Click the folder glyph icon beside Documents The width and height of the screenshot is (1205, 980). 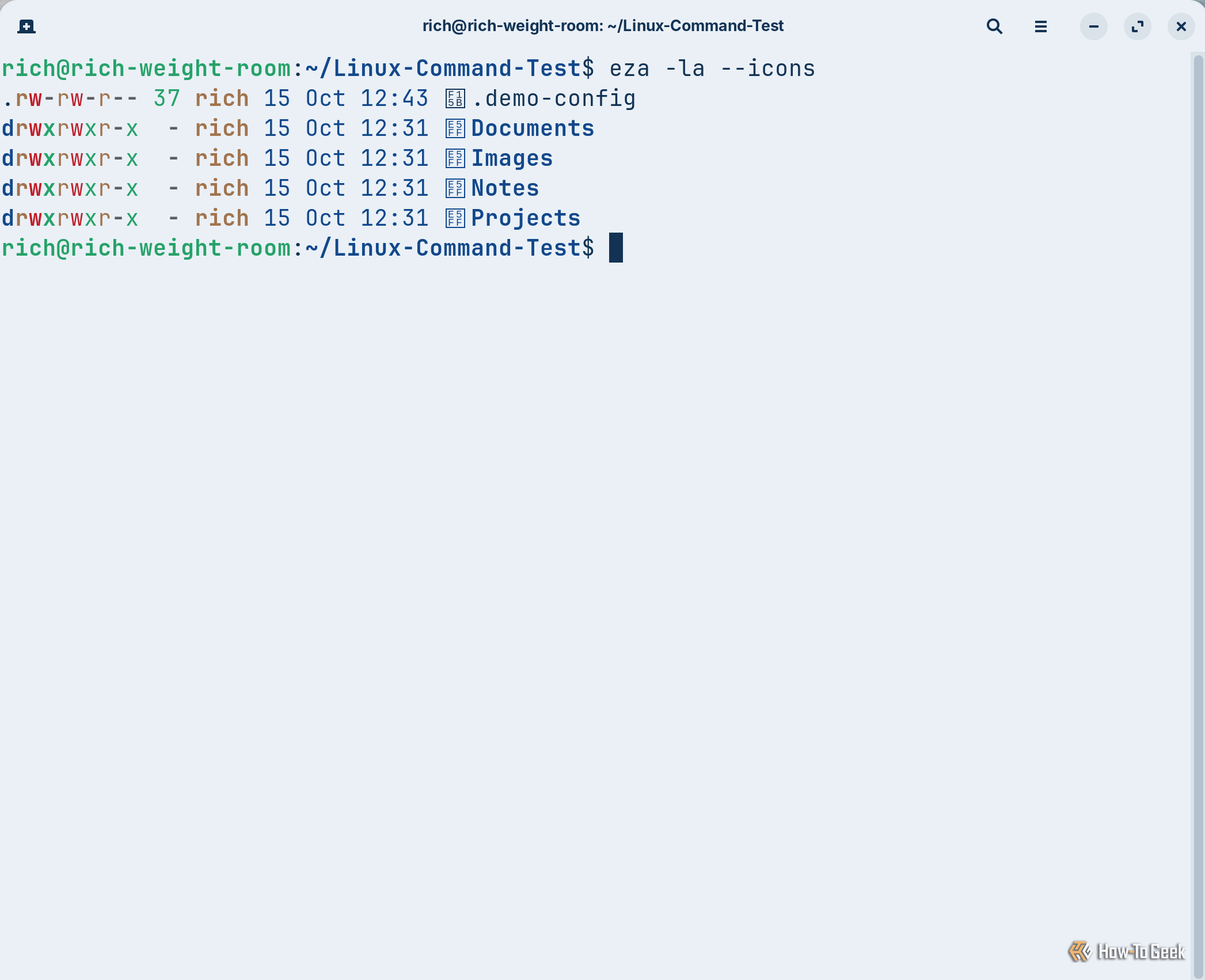tap(455, 129)
